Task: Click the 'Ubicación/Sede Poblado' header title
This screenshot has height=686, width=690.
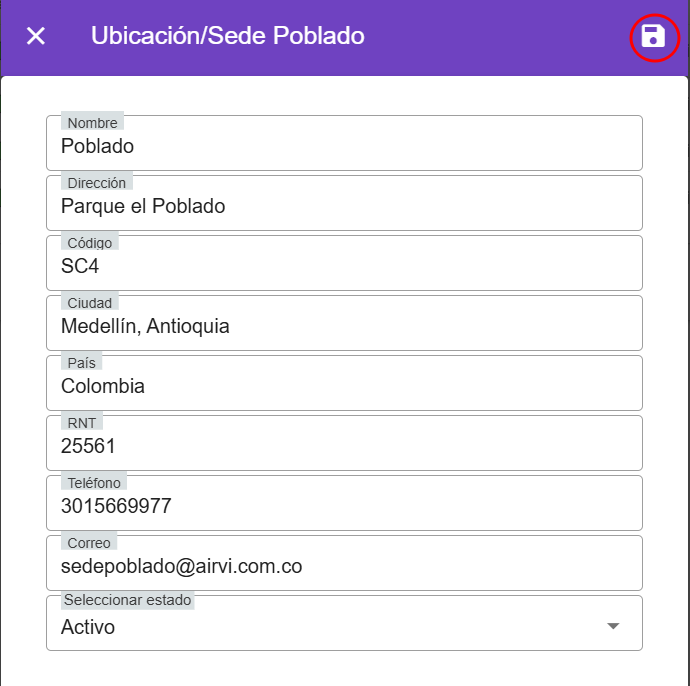Action: tap(227, 37)
